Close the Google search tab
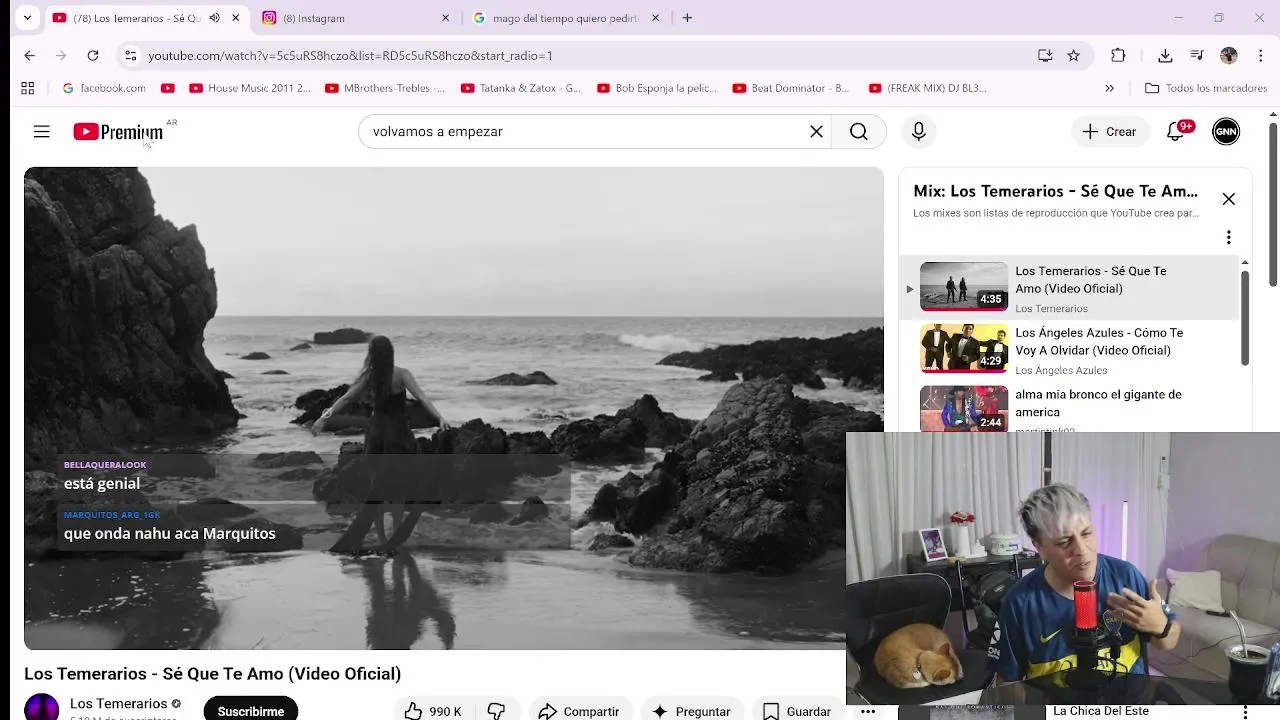This screenshot has height=720, width=1280. pyautogui.click(x=655, y=18)
